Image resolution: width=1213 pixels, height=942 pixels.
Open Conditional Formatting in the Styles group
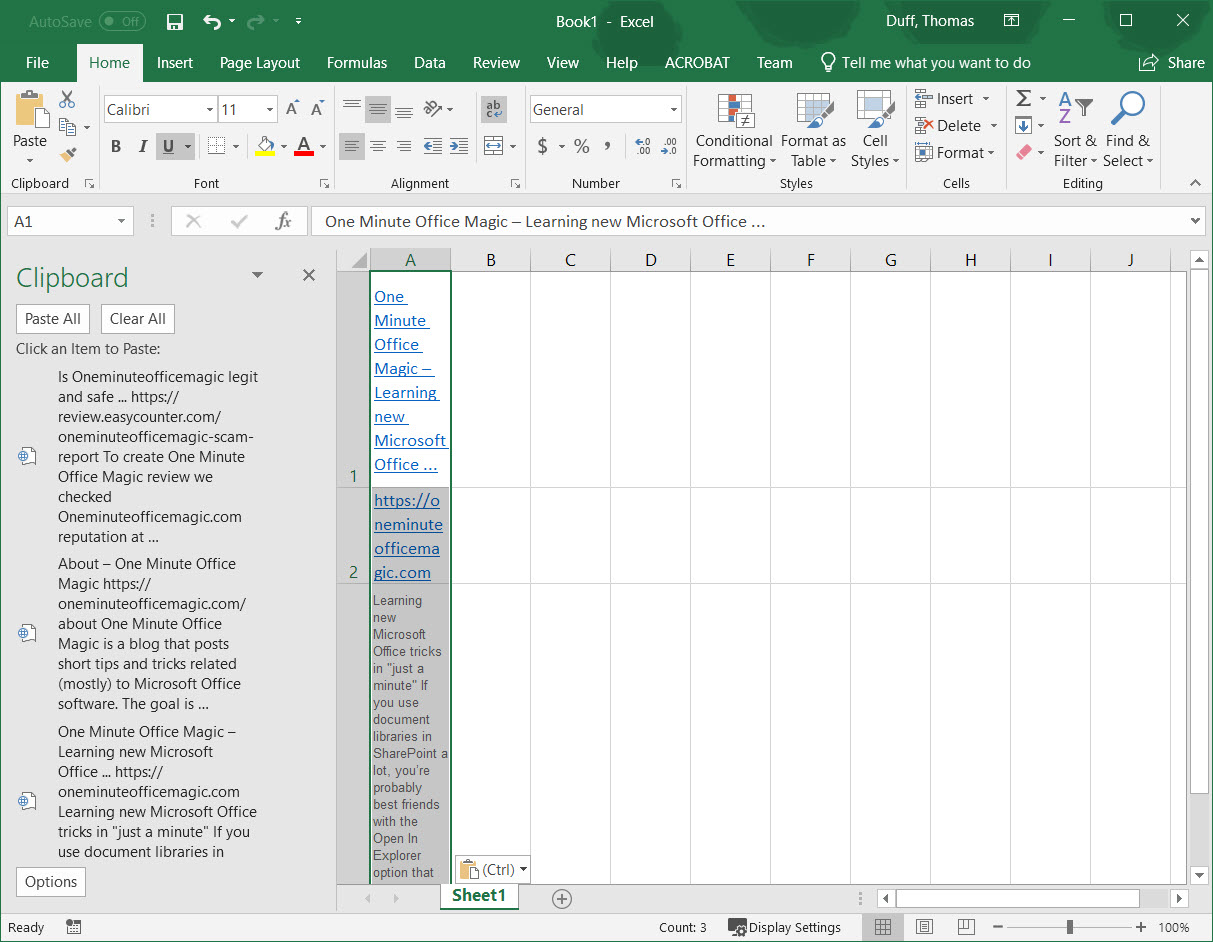(x=733, y=130)
